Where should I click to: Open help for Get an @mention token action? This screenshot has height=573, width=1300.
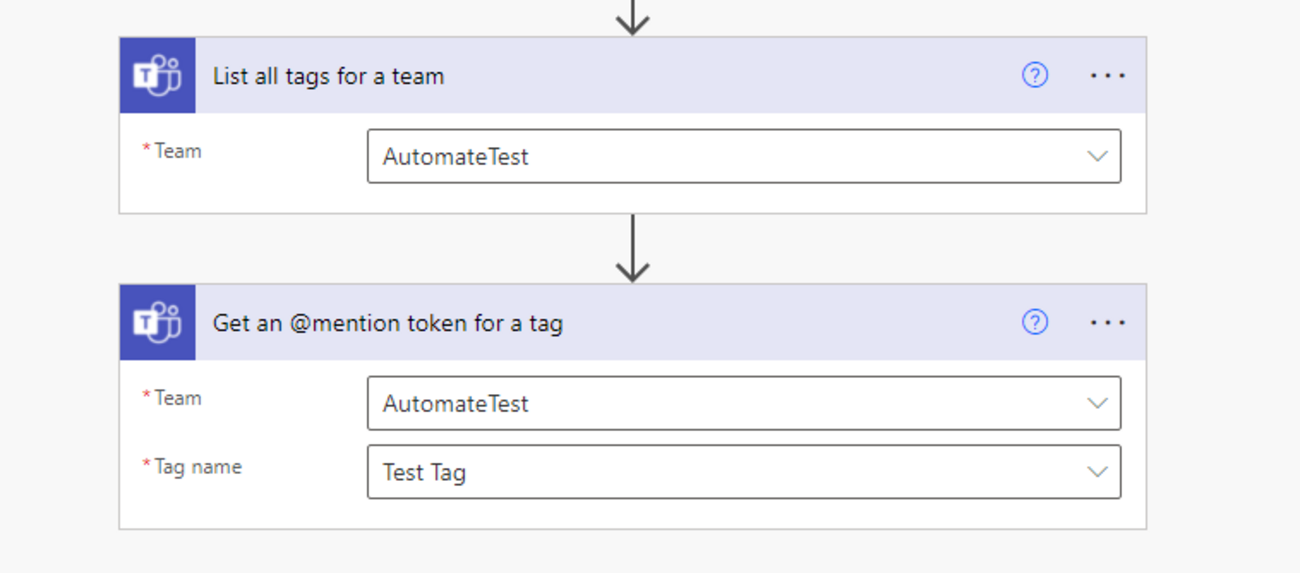click(1035, 322)
